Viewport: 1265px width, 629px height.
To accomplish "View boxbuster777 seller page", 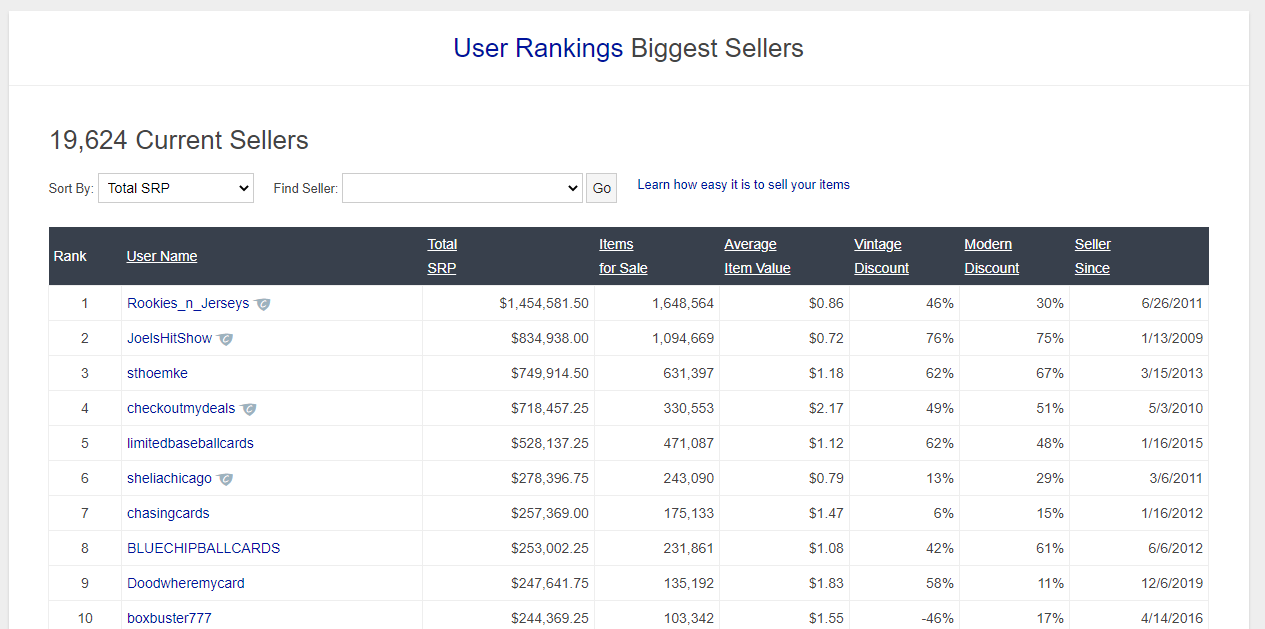I will click(x=169, y=618).
